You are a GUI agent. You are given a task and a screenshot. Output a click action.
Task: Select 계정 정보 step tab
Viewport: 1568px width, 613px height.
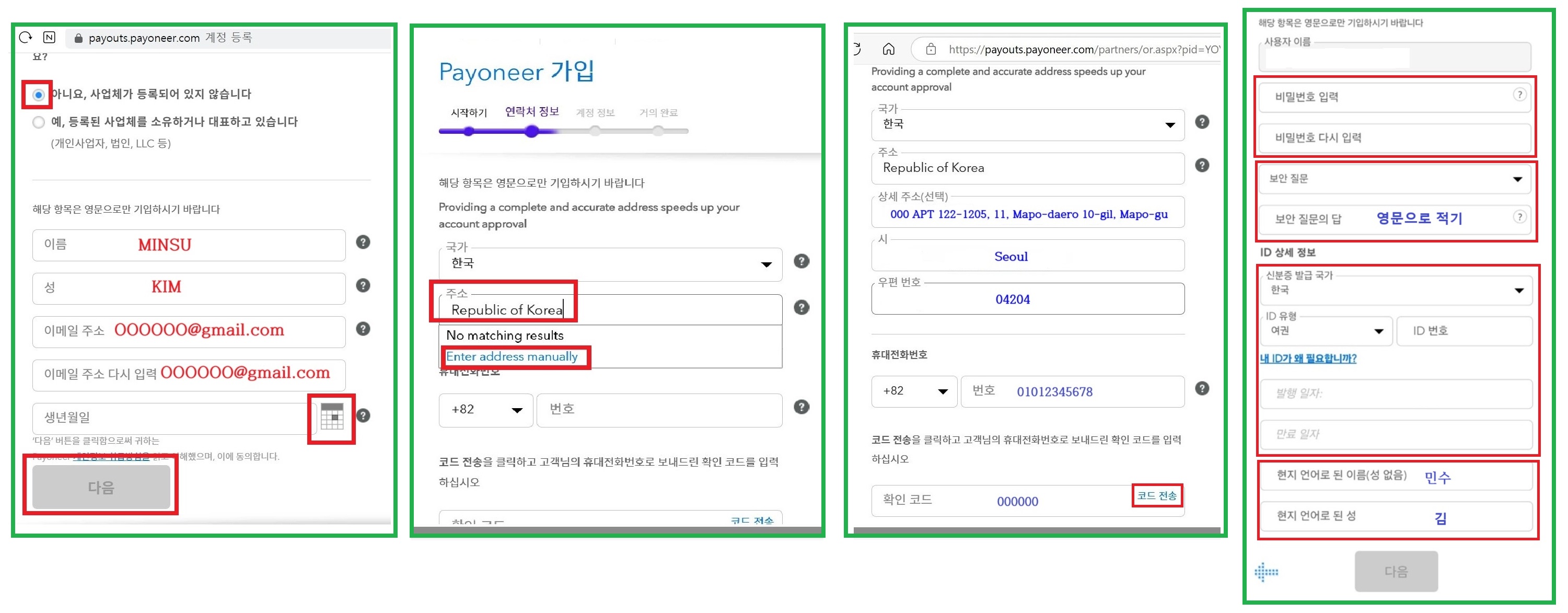pos(595,112)
